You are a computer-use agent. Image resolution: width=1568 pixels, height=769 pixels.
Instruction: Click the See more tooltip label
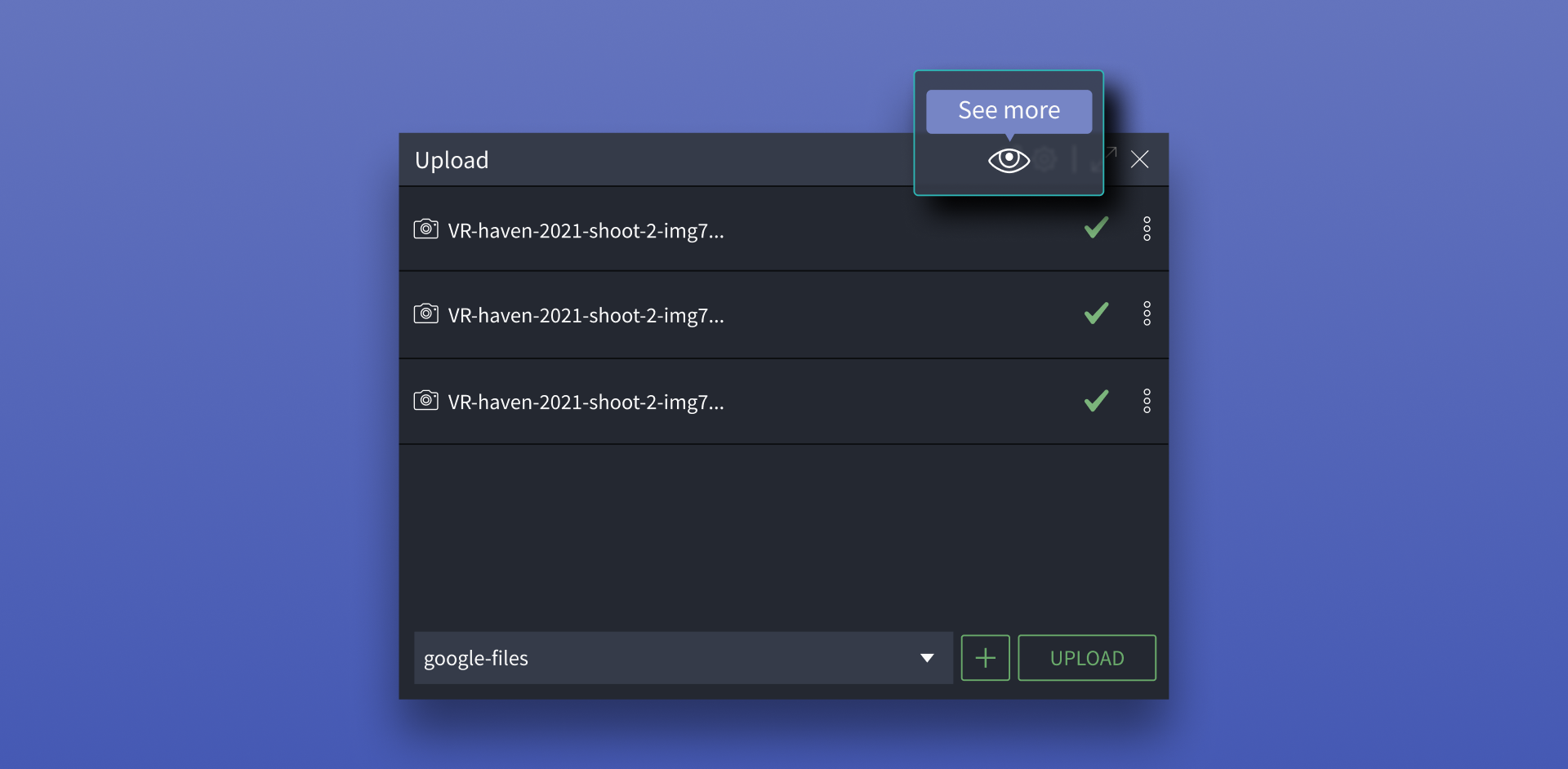[1009, 110]
